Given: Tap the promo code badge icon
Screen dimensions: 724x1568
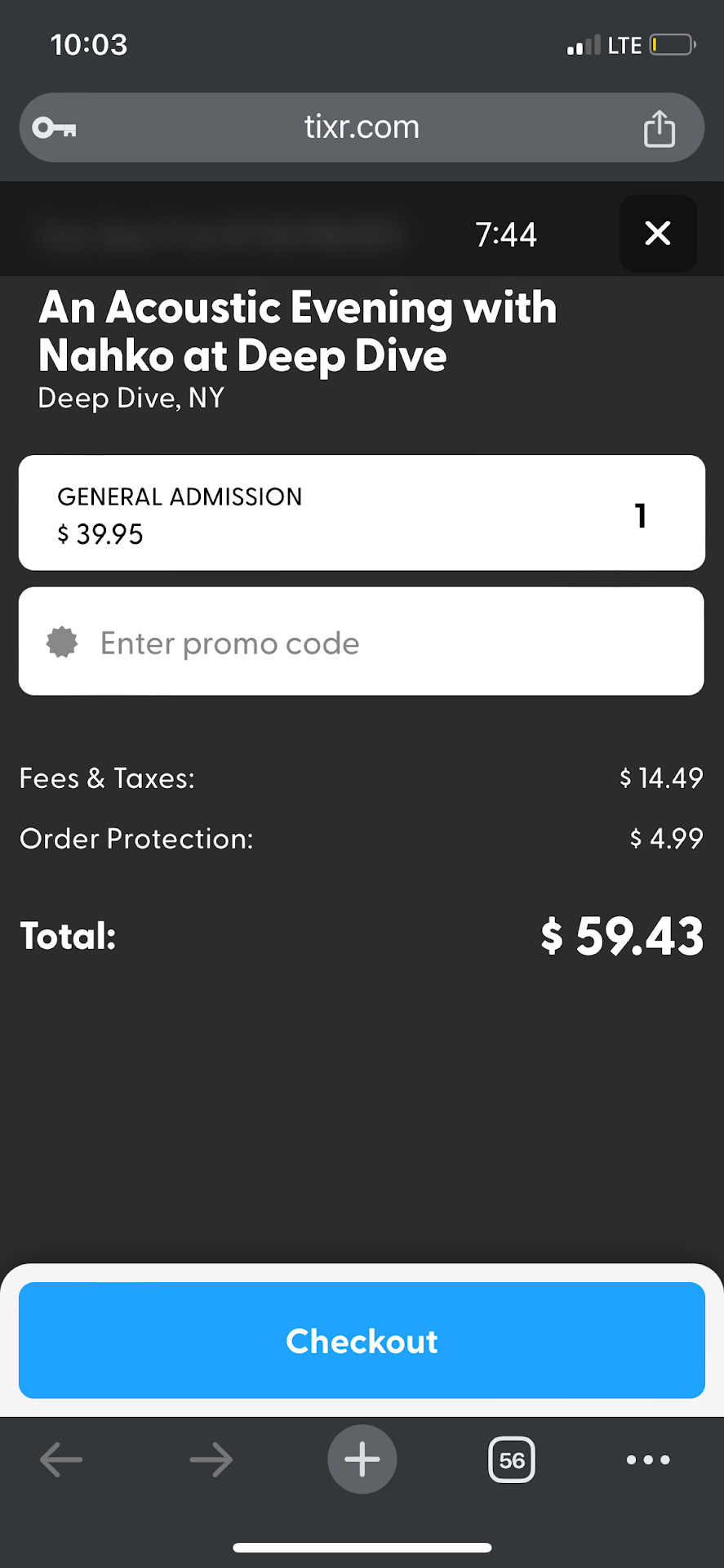Looking at the screenshot, I should tap(62, 643).
